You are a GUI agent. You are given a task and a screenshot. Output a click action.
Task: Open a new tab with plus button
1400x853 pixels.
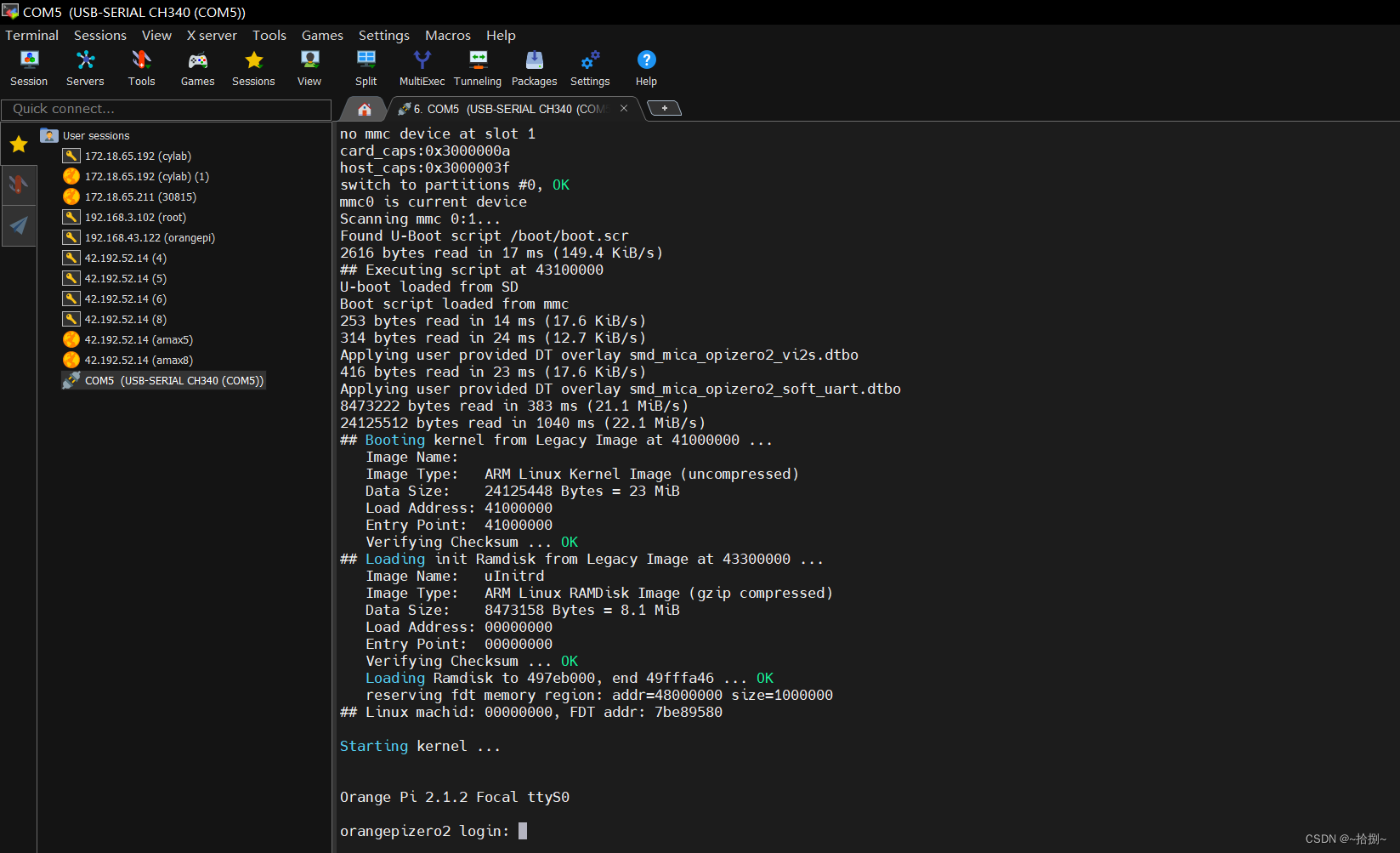pyautogui.click(x=665, y=108)
